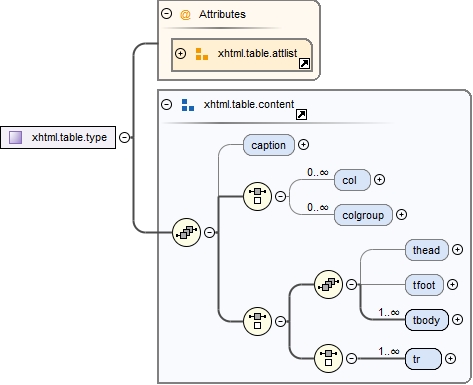Select the colgroup element

pyautogui.click(x=363, y=215)
